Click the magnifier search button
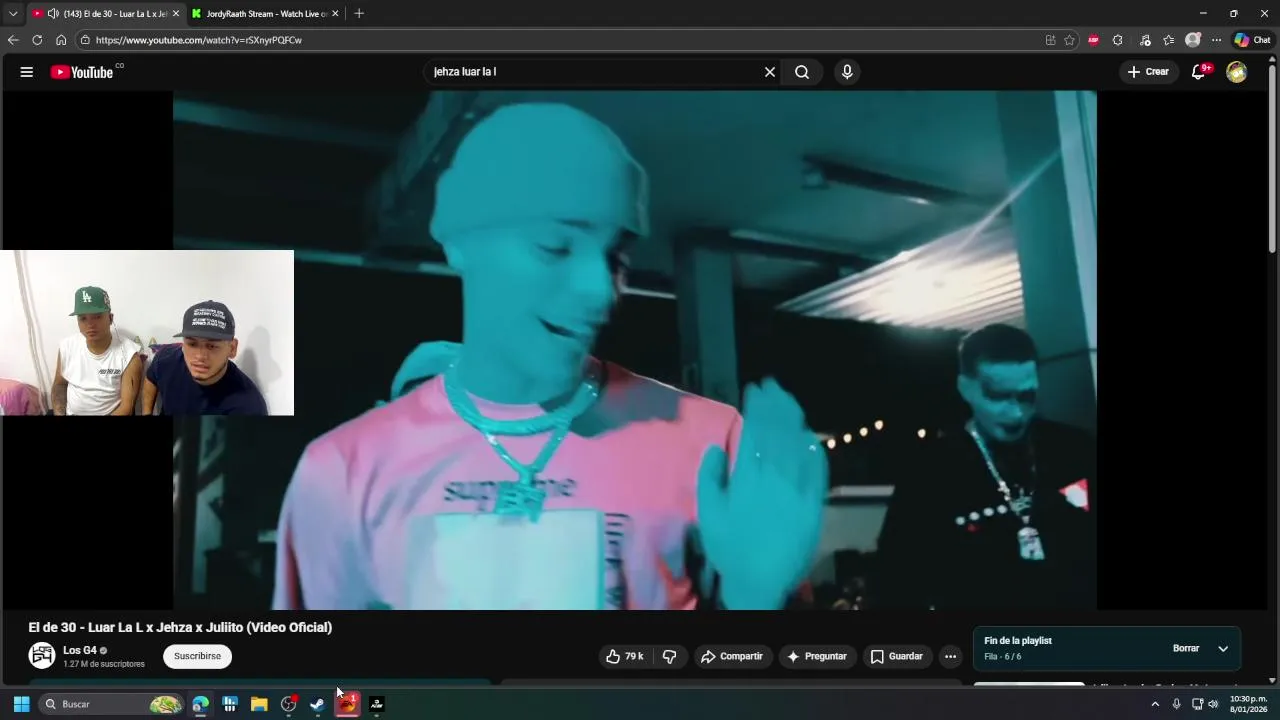1280x720 pixels. click(802, 72)
